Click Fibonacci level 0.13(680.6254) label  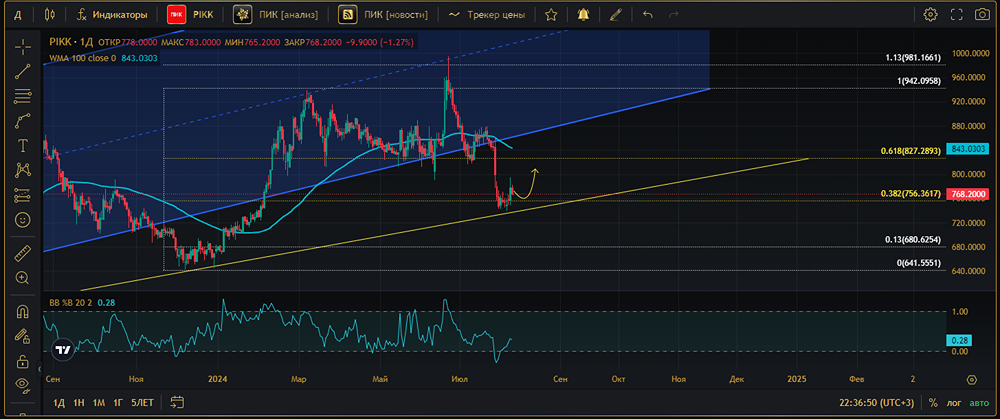tap(913, 240)
